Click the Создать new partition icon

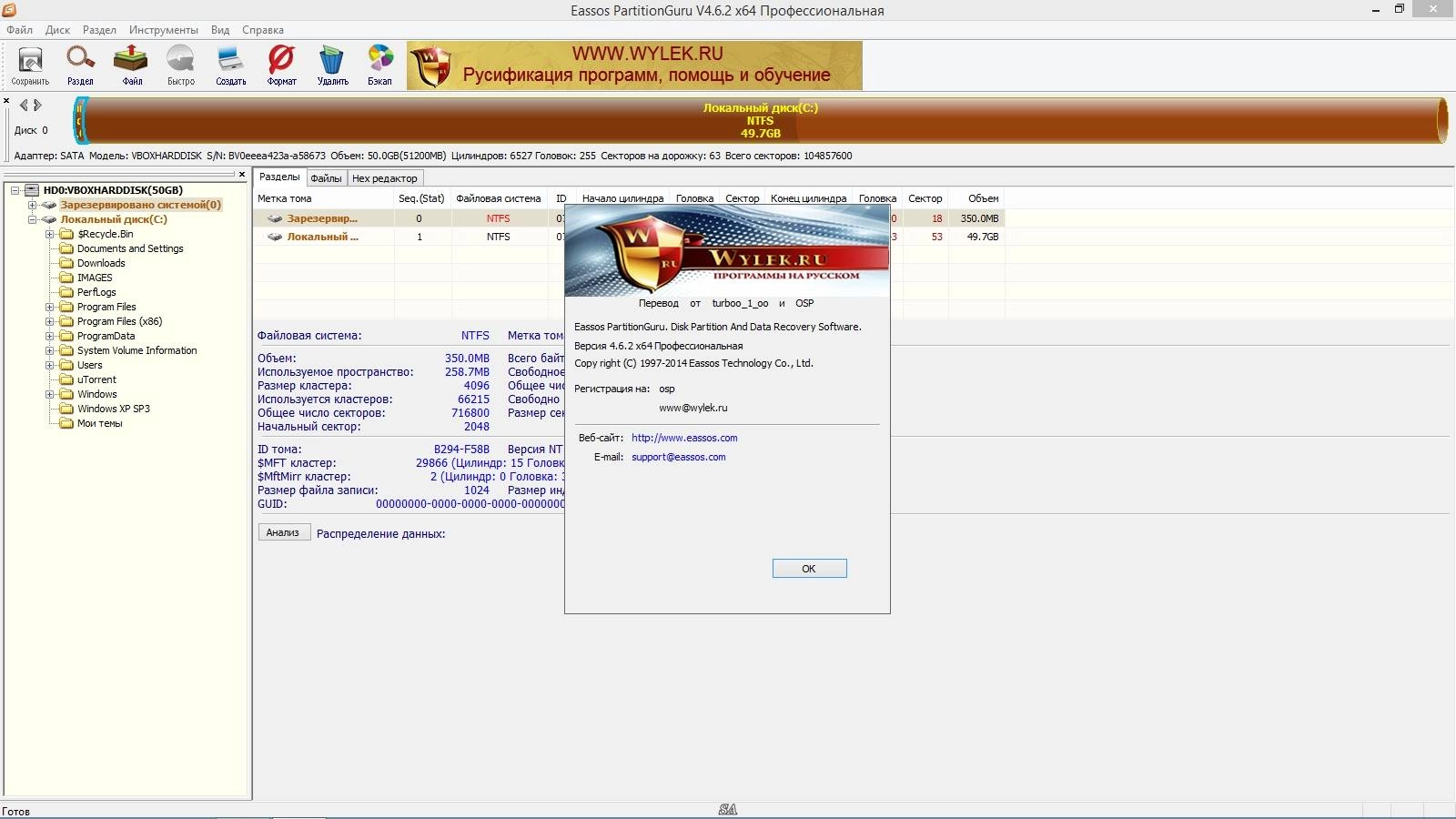pos(231,65)
